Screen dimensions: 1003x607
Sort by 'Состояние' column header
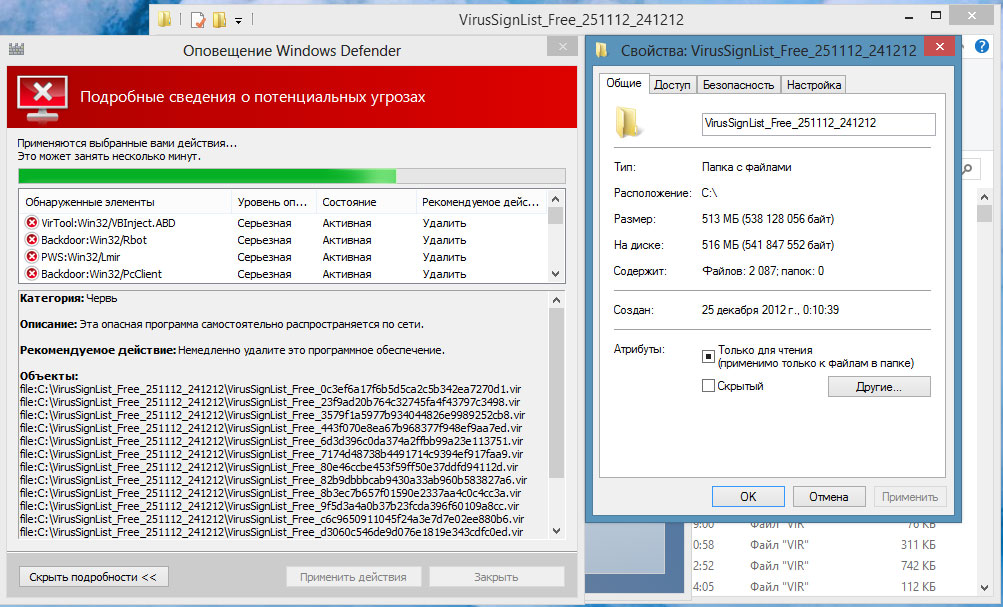[x=366, y=201]
